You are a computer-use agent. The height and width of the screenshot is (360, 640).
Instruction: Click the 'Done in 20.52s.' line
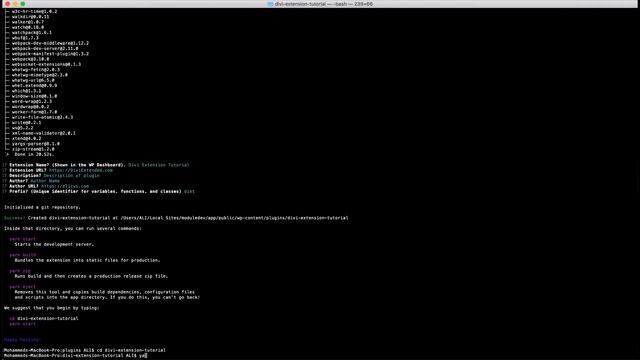point(34,155)
